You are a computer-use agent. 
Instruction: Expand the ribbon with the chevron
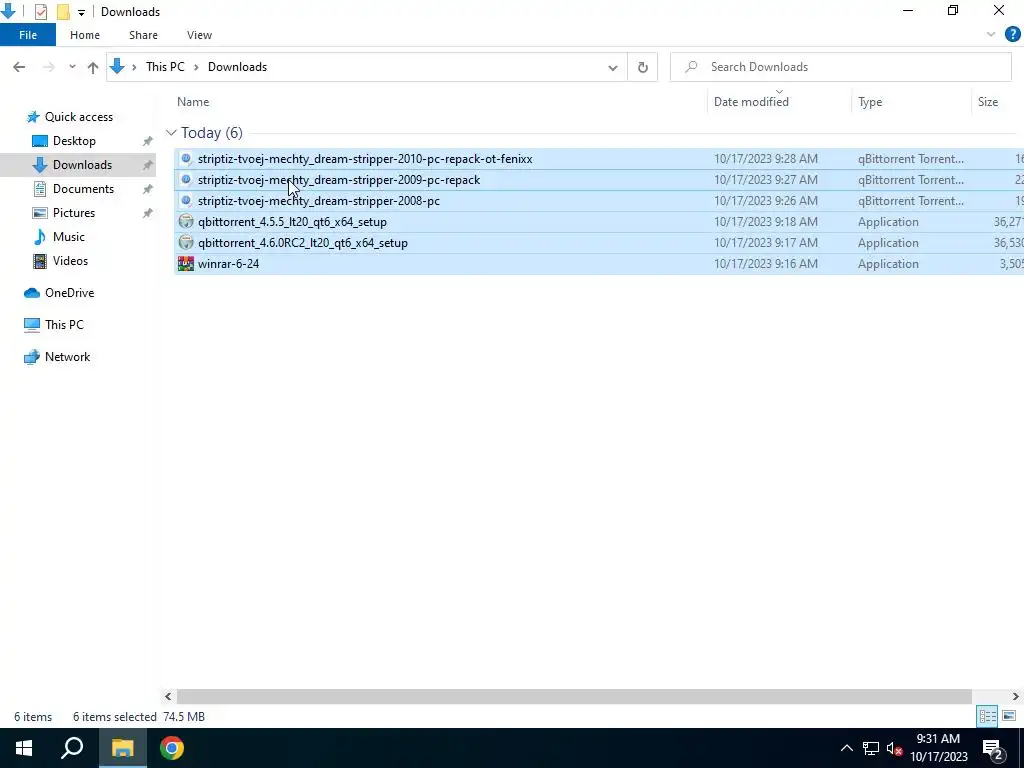[x=991, y=35]
